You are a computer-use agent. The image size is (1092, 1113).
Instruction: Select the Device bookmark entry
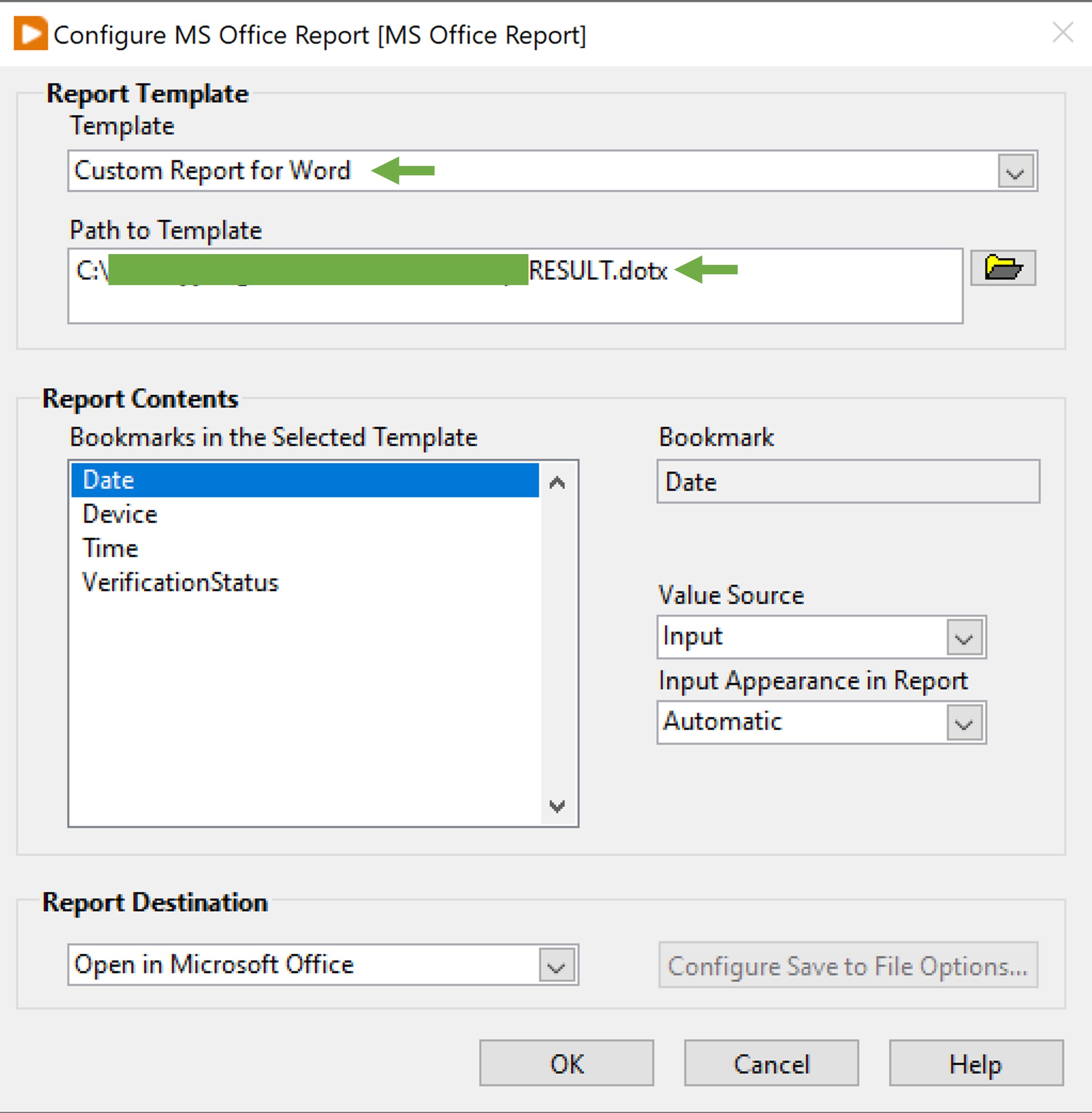pos(120,514)
